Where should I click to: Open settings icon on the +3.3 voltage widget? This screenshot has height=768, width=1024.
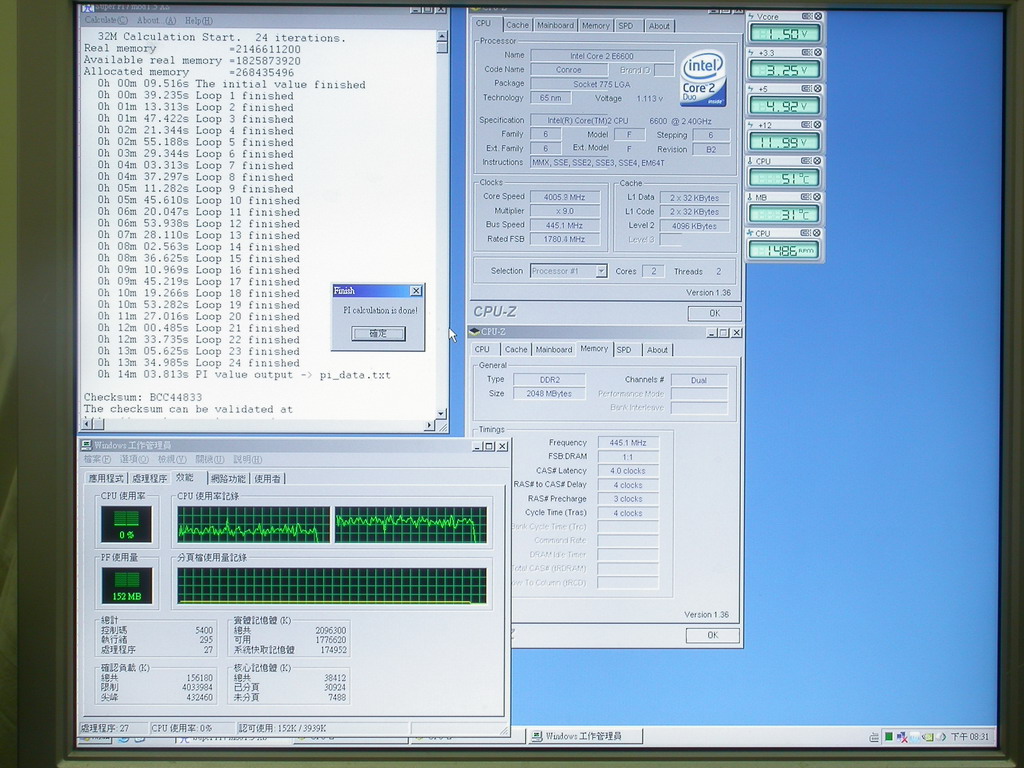point(807,52)
